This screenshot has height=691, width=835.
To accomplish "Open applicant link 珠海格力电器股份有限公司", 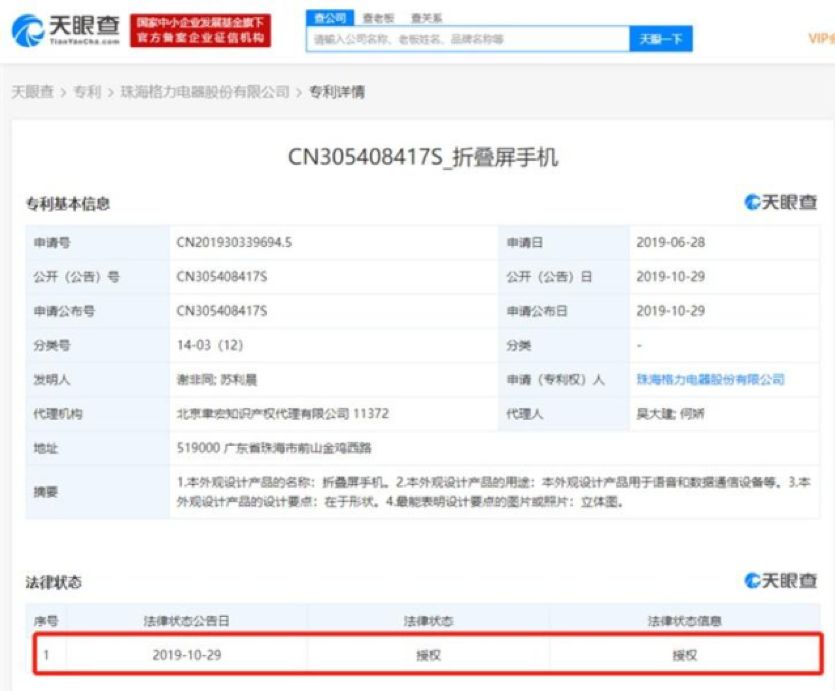I will [710, 379].
